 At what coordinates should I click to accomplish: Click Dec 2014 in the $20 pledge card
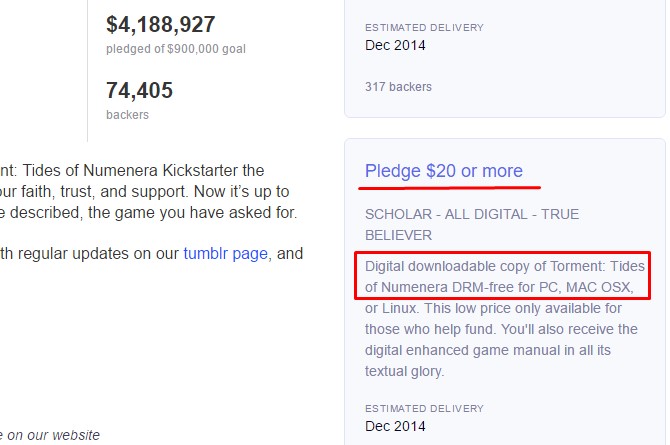395,426
